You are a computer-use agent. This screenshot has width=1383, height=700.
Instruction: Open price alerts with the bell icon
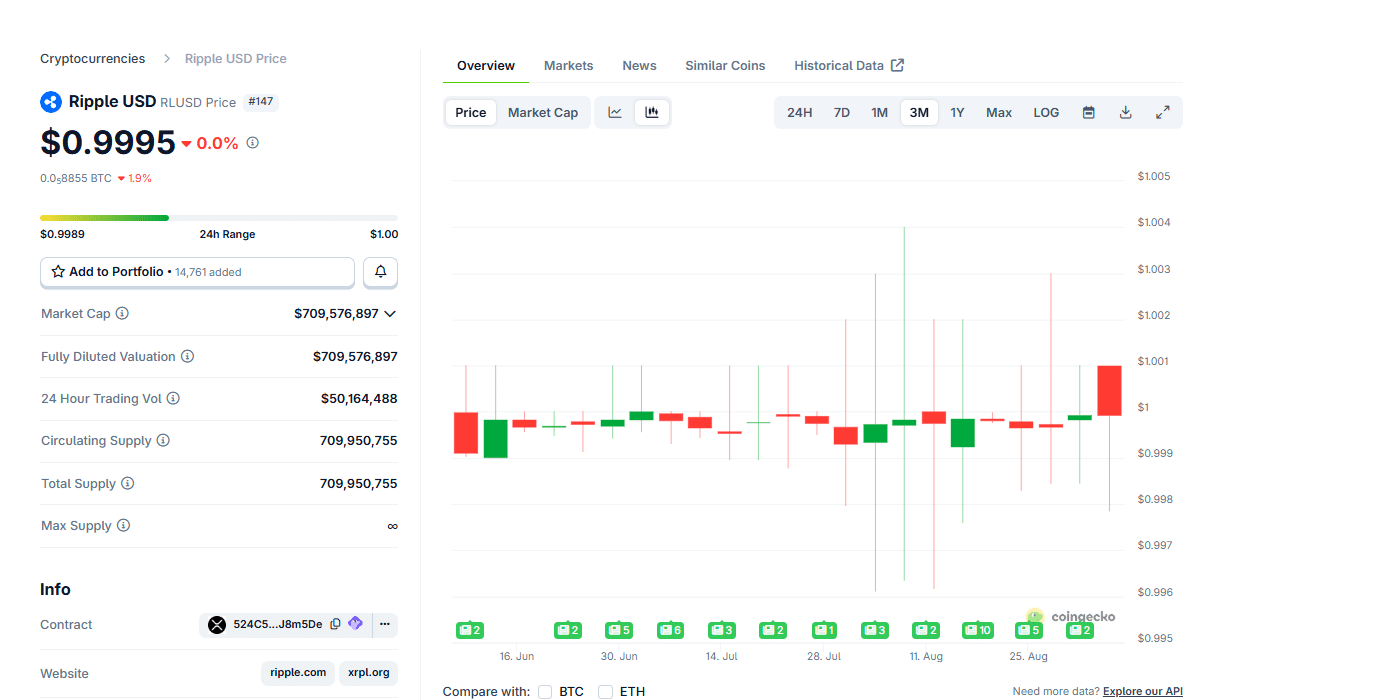[x=380, y=272]
